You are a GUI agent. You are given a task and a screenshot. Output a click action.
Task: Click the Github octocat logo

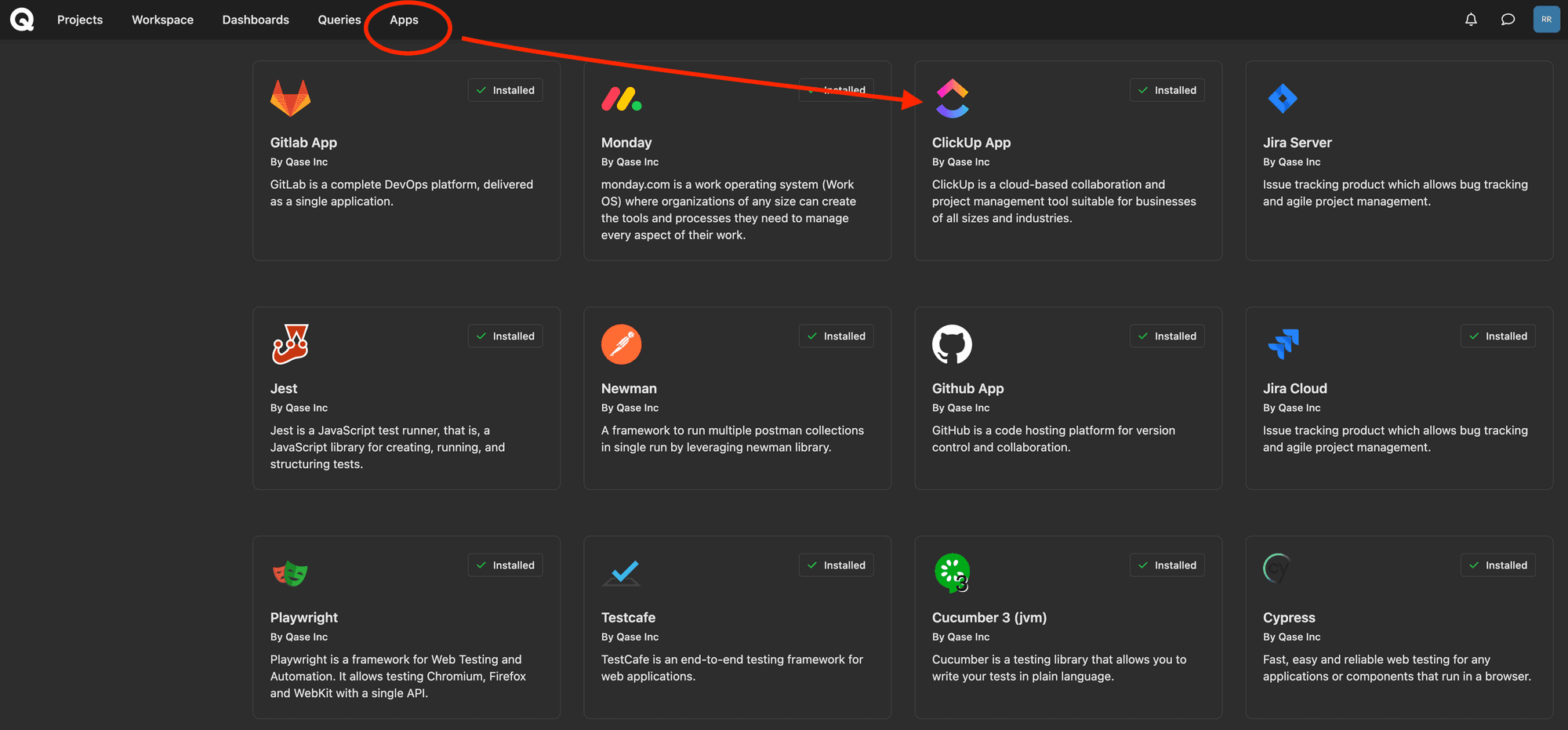(953, 344)
